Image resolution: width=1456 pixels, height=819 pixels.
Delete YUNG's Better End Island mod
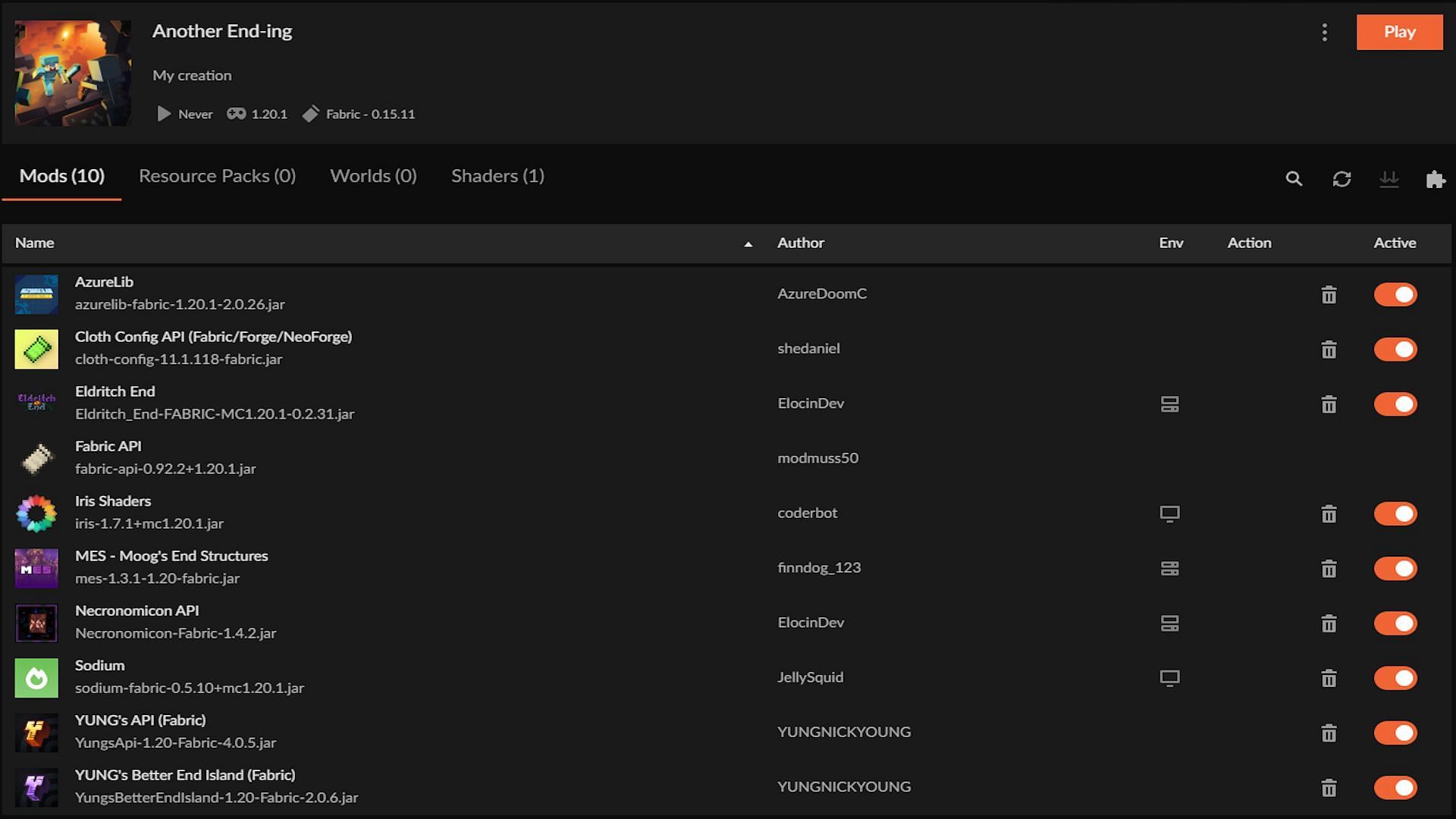click(1329, 787)
